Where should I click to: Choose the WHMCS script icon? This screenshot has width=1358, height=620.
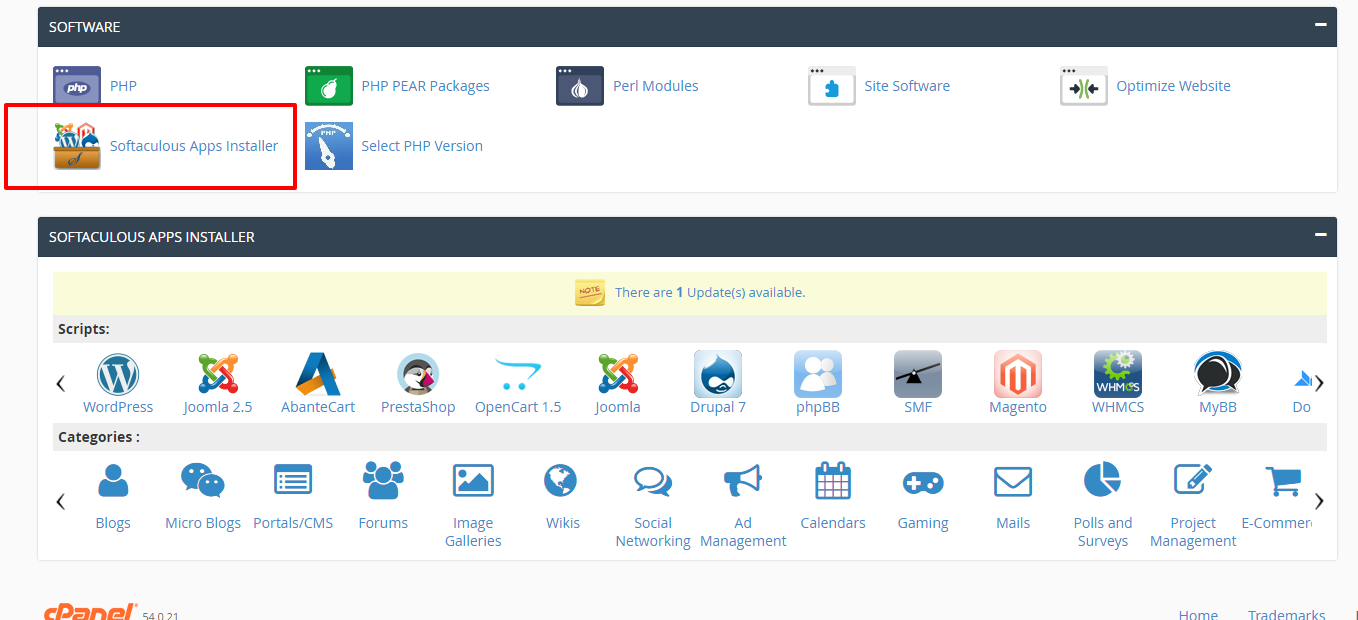point(1118,375)
